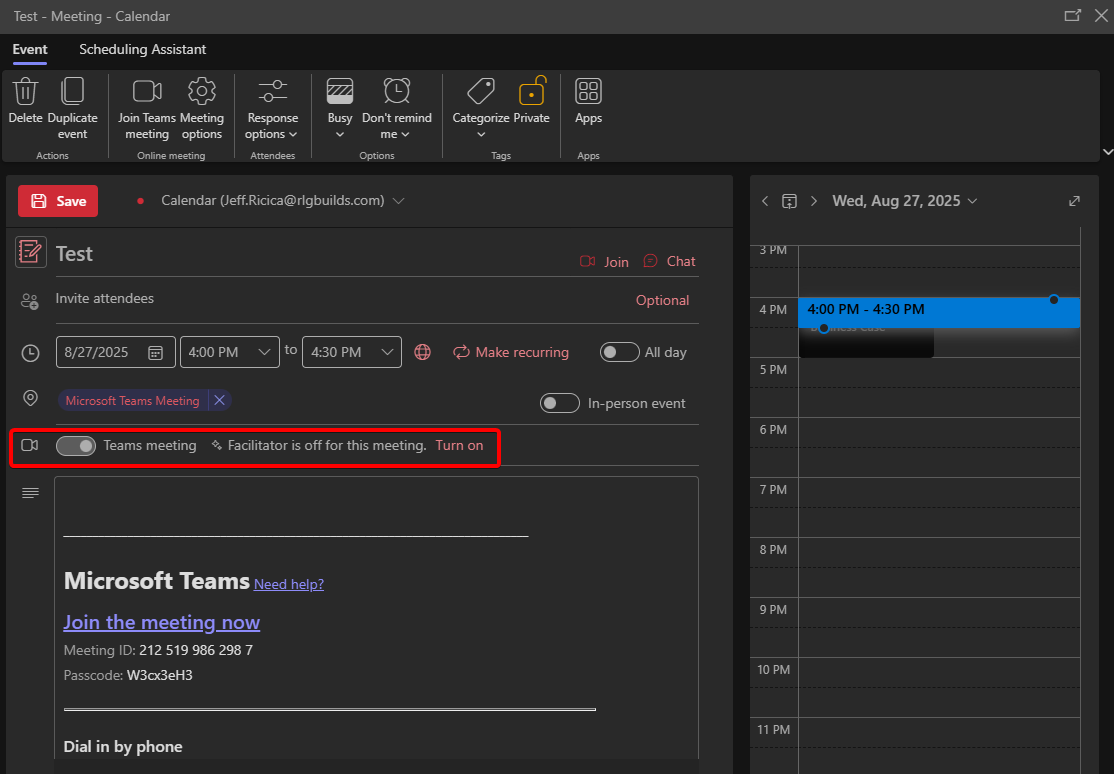Click Join the meeting now link
This screenshot has height=774, width=1114.
tap(162, 622)
